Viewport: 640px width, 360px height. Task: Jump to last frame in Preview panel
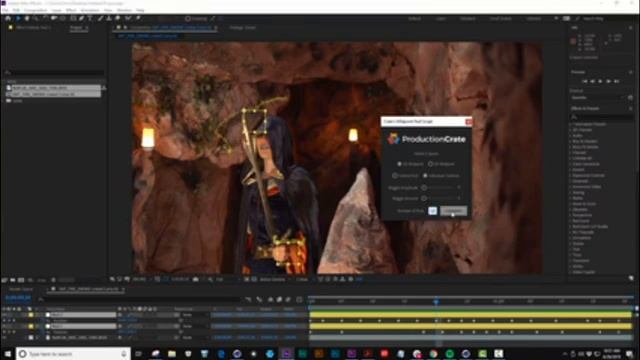tap(617, 81)
